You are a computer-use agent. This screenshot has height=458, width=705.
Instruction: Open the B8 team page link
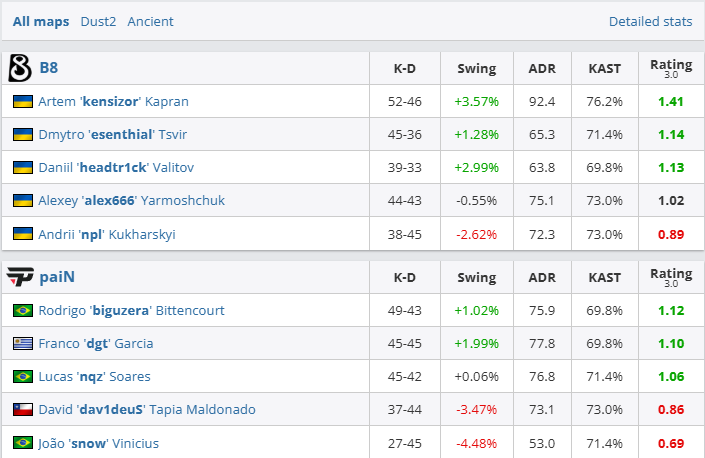[x=49, y=68]
